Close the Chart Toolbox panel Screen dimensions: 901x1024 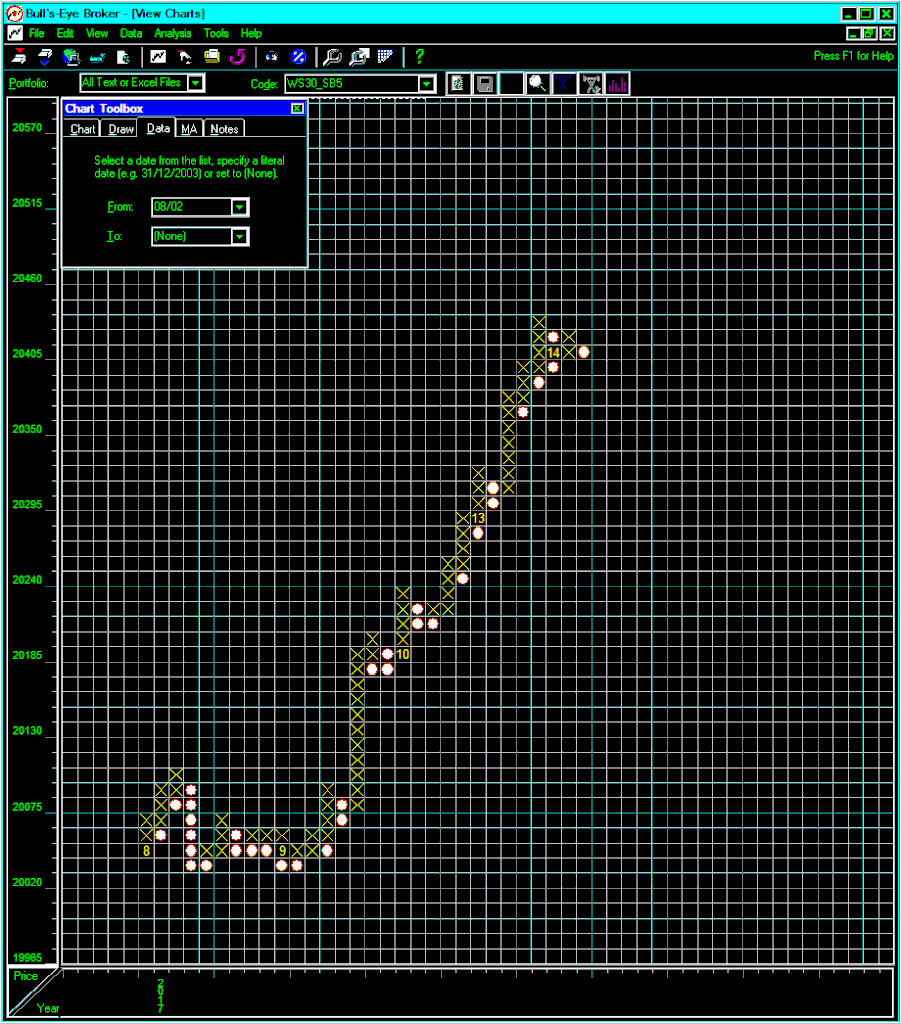[297, 108]
